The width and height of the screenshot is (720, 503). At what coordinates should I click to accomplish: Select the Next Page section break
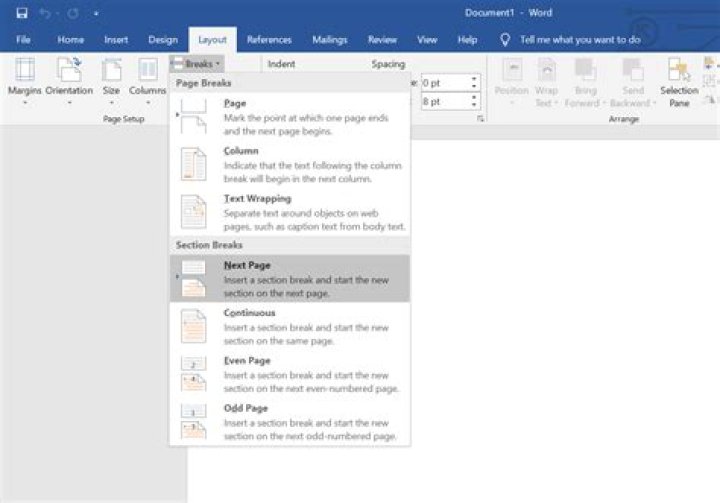point(290,278)
